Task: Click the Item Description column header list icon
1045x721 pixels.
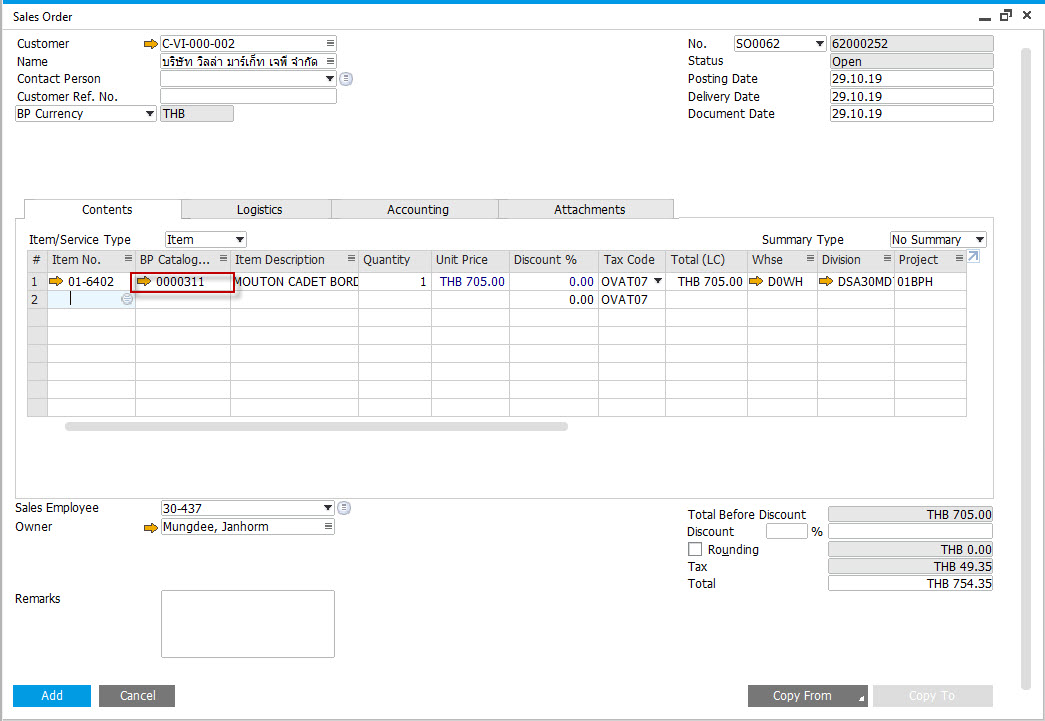Action: point(351,259)
